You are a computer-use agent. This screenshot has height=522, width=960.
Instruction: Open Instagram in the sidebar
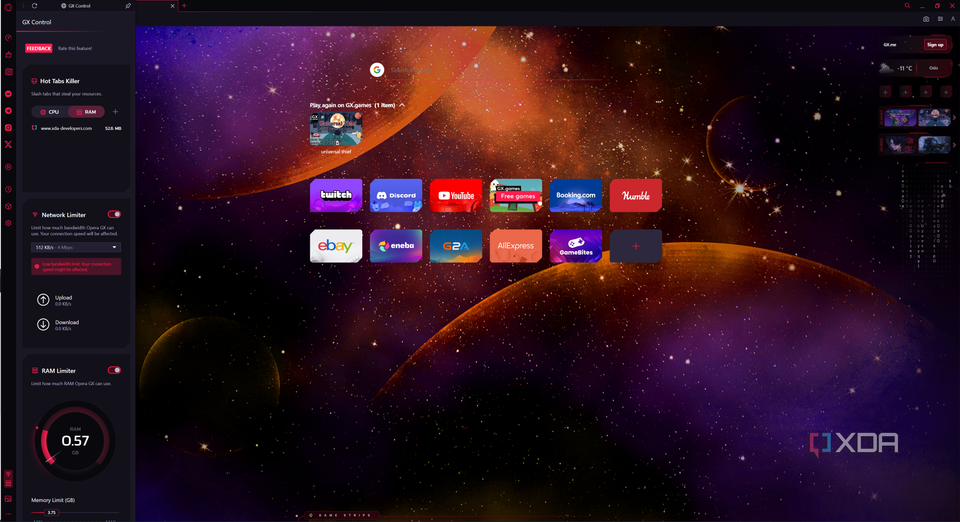(x=9, y=127)
